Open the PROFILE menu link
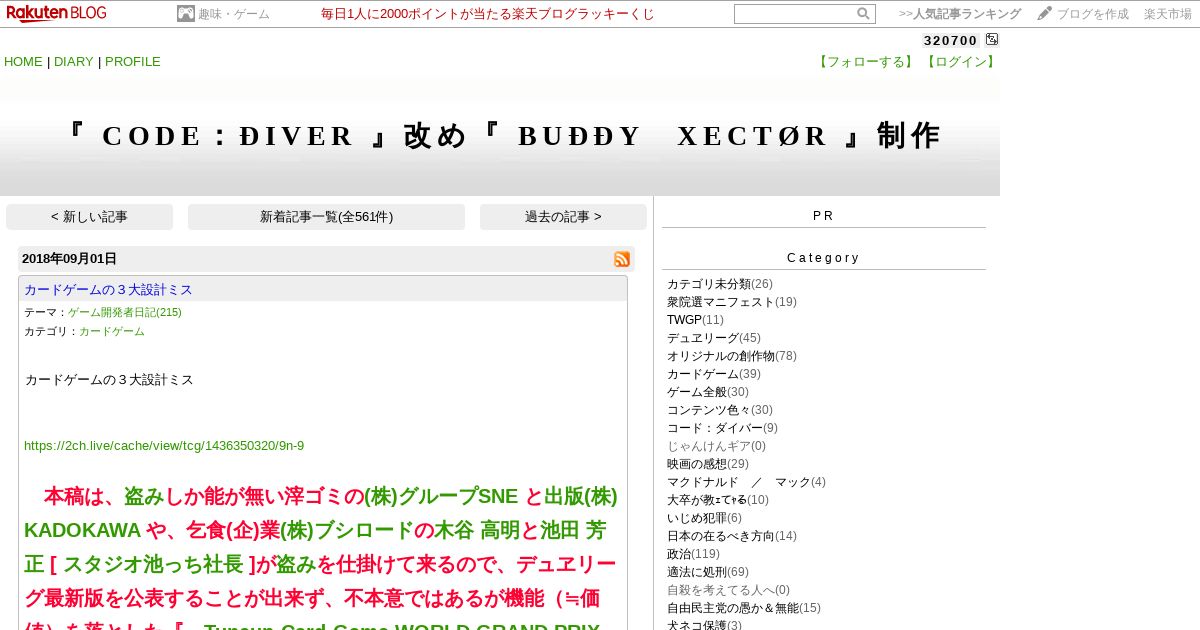1200x630 pixels. pos(133,62)
